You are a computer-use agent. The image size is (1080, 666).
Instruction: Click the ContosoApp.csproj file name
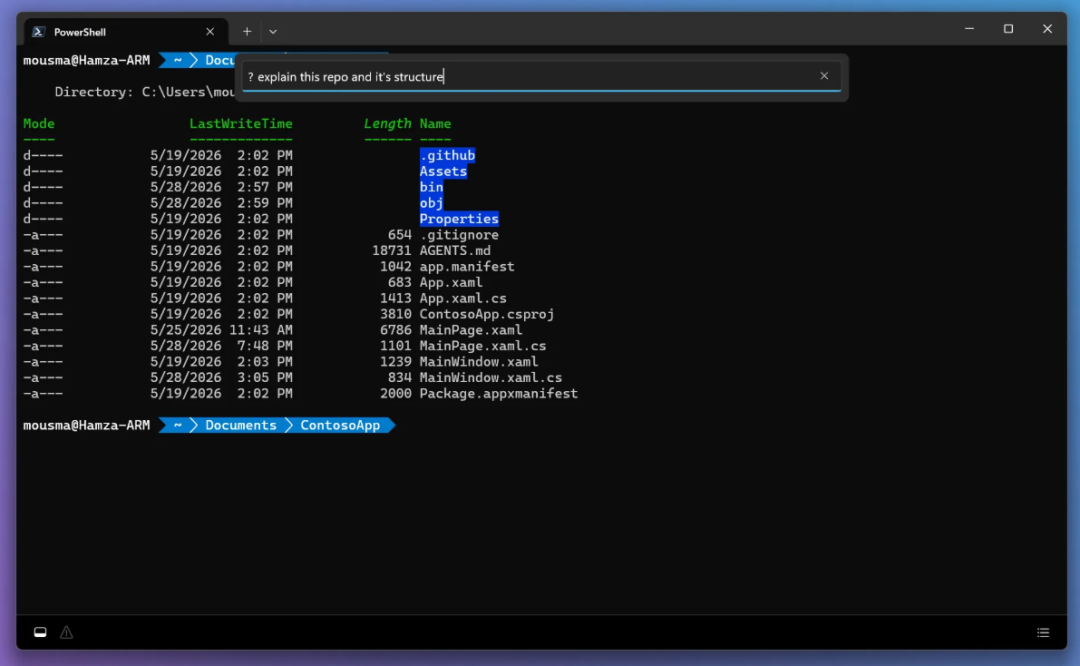point(486,313)
